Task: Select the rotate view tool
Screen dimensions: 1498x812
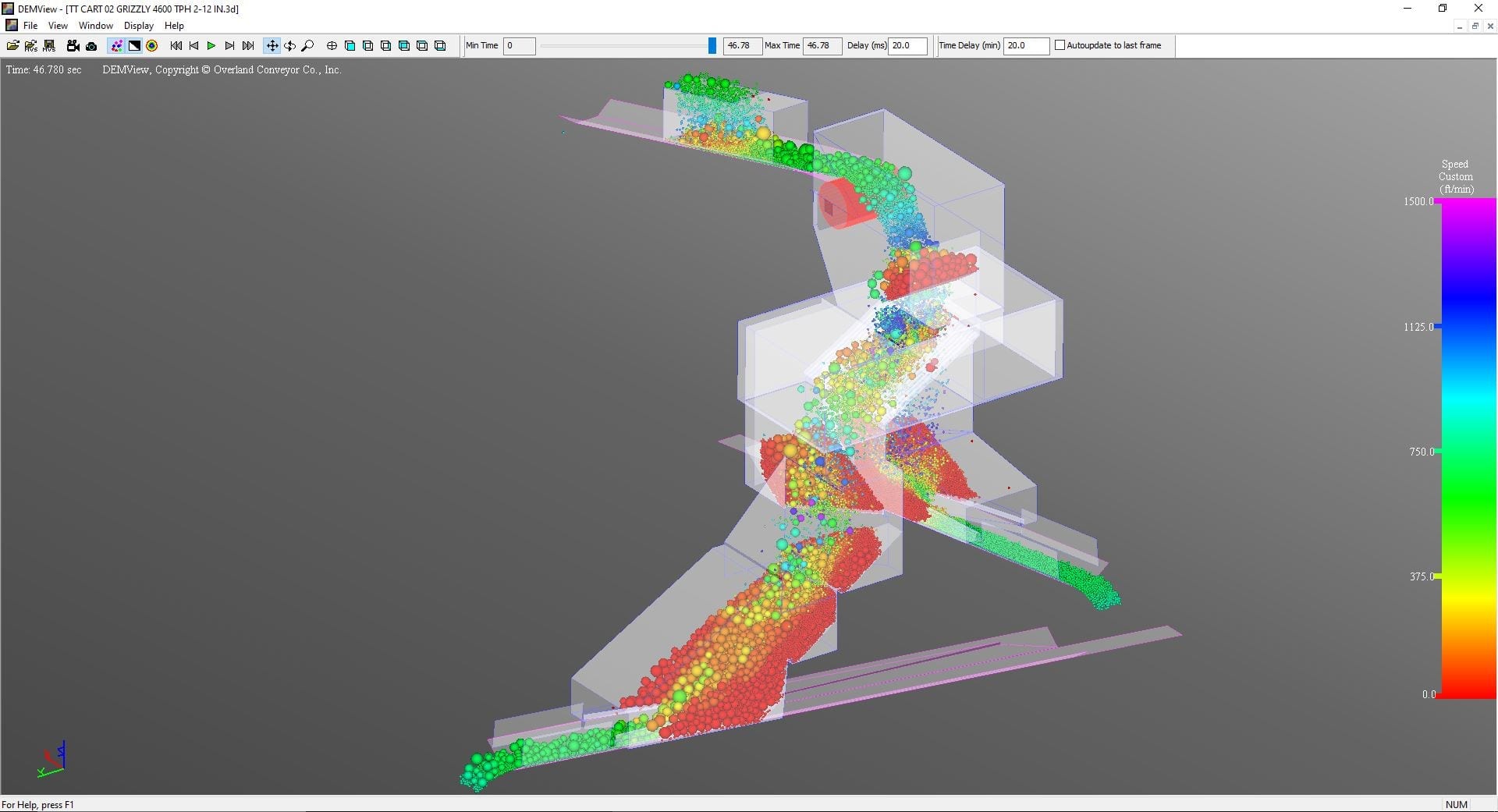Action: coord(289,46)
